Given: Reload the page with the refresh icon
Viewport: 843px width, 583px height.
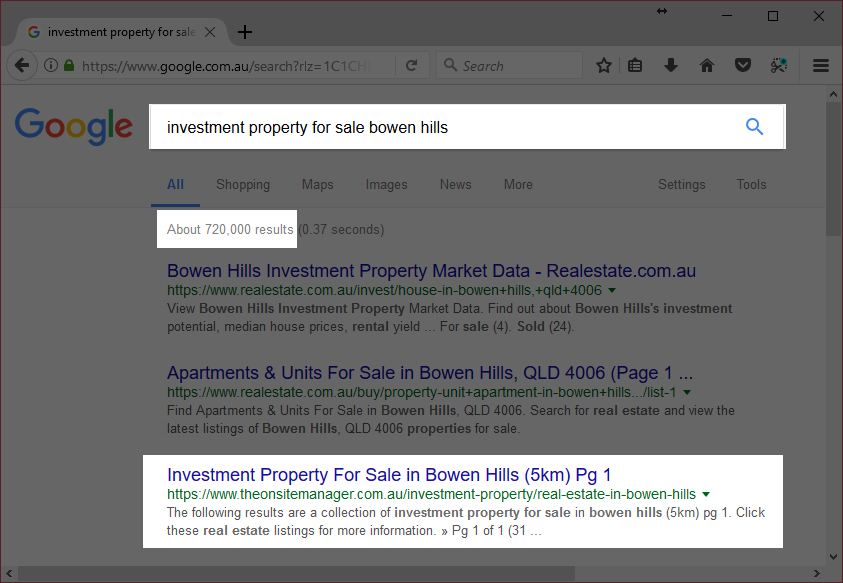Looking at the screenshot, I should click(411, 66).
